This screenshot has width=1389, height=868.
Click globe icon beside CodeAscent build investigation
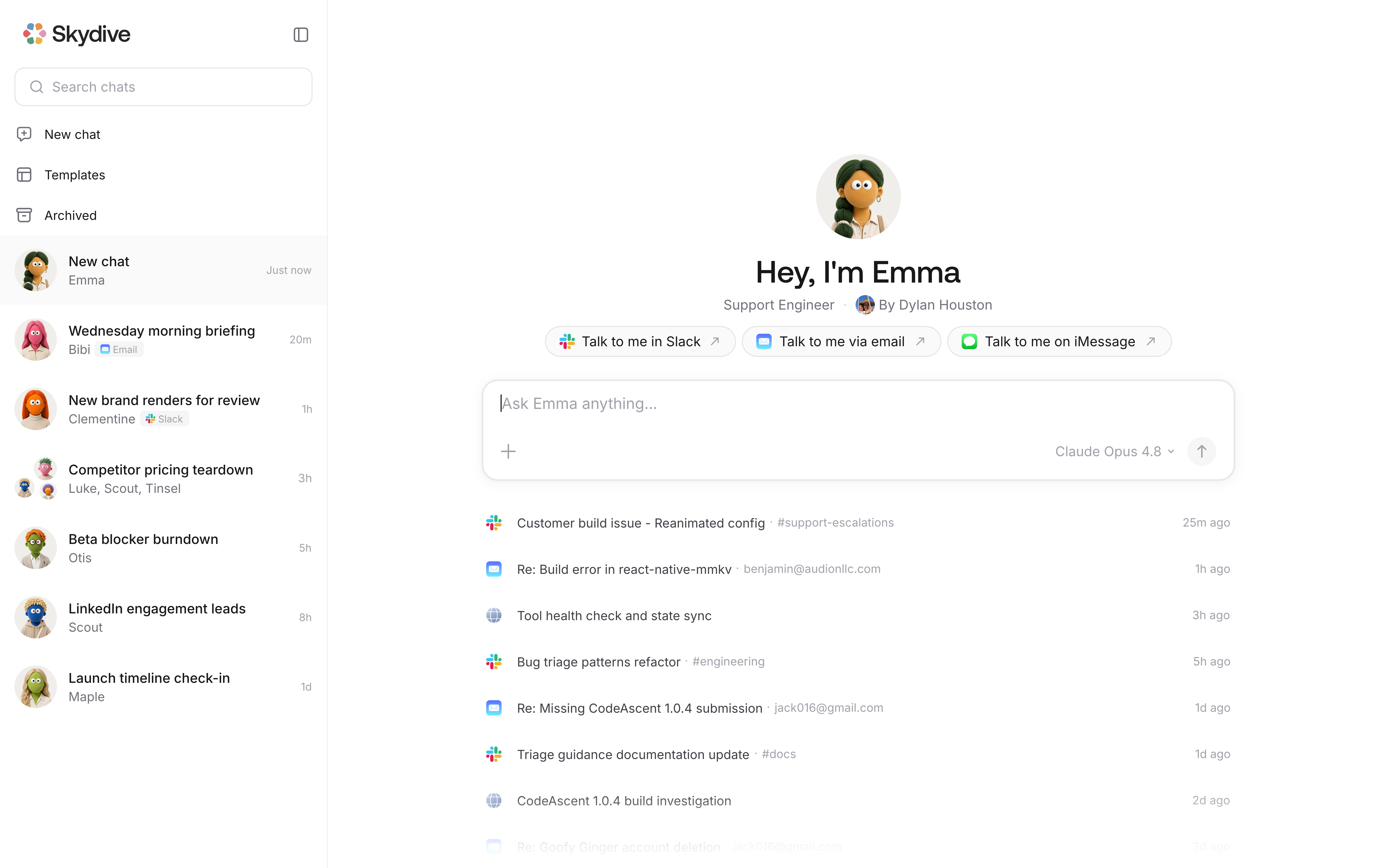pyautogui.click(x=494, y=801)
